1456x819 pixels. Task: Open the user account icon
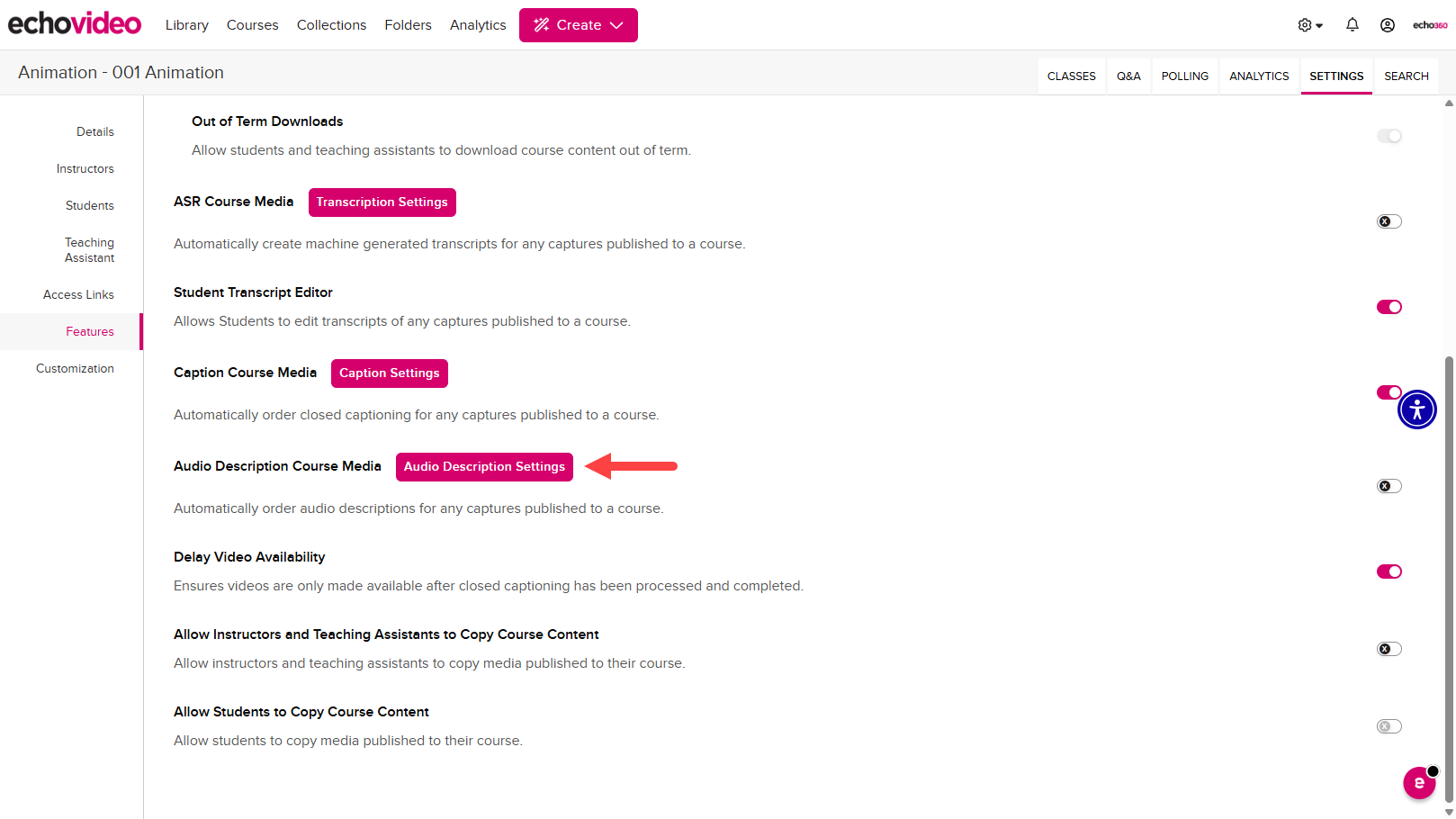(x=1388, y=25)
